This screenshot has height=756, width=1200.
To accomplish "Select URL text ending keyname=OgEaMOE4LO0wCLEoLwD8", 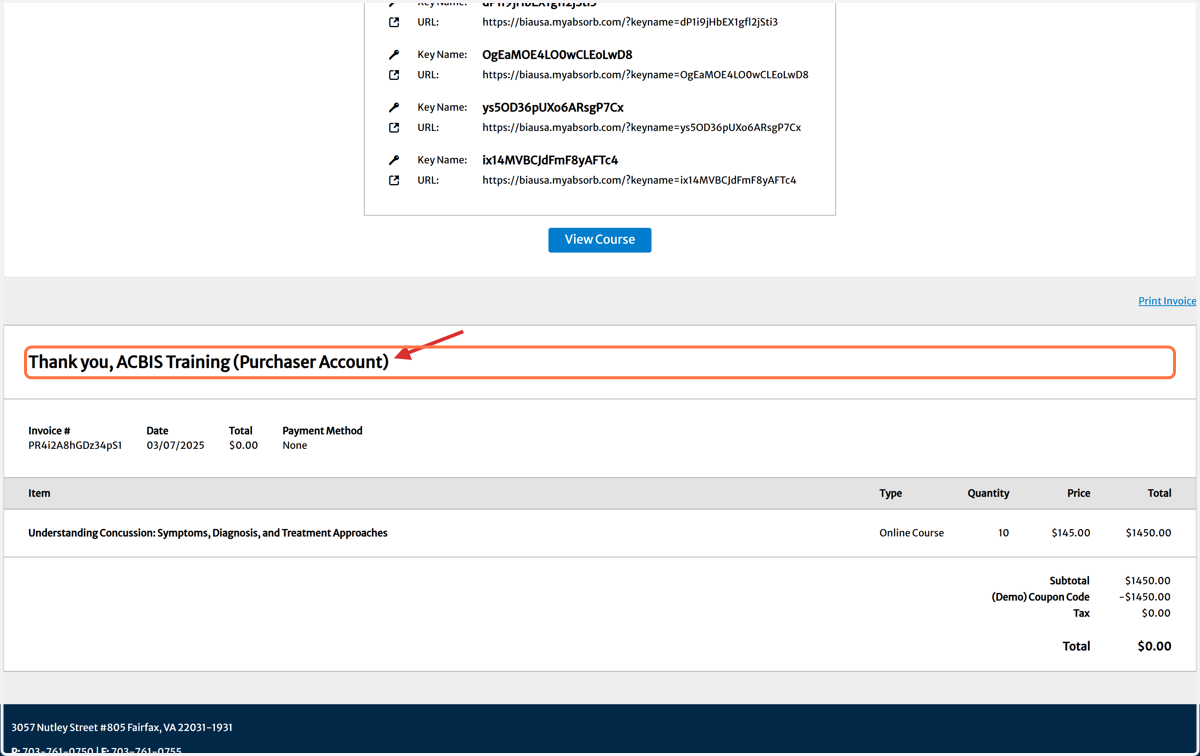I will coord(645,75).
